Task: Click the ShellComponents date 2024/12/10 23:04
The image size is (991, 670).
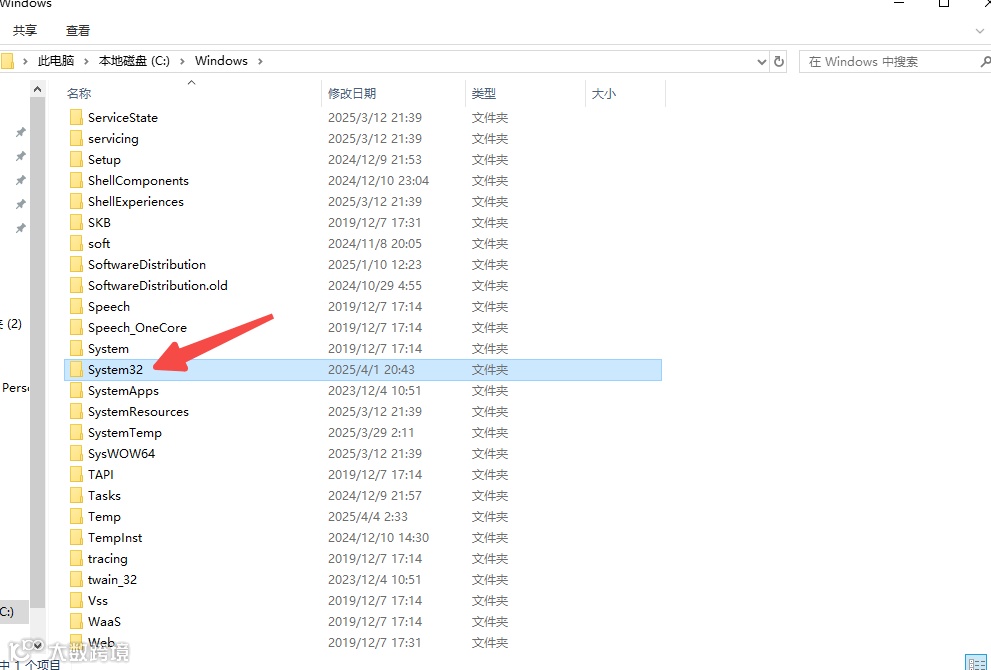Action: [x=378, y=181]
